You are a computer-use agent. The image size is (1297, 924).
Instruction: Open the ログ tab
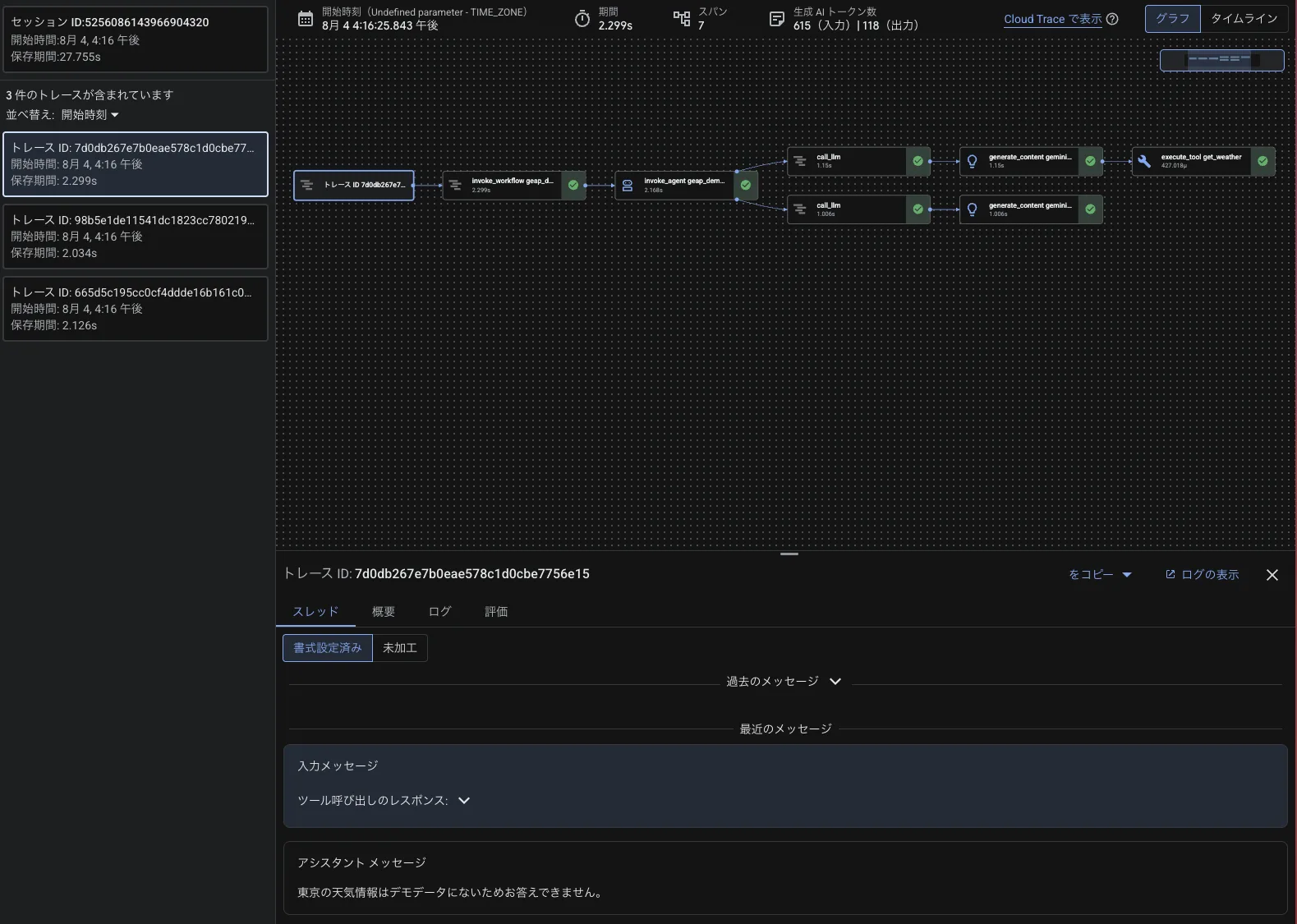[x=440, y=612]
